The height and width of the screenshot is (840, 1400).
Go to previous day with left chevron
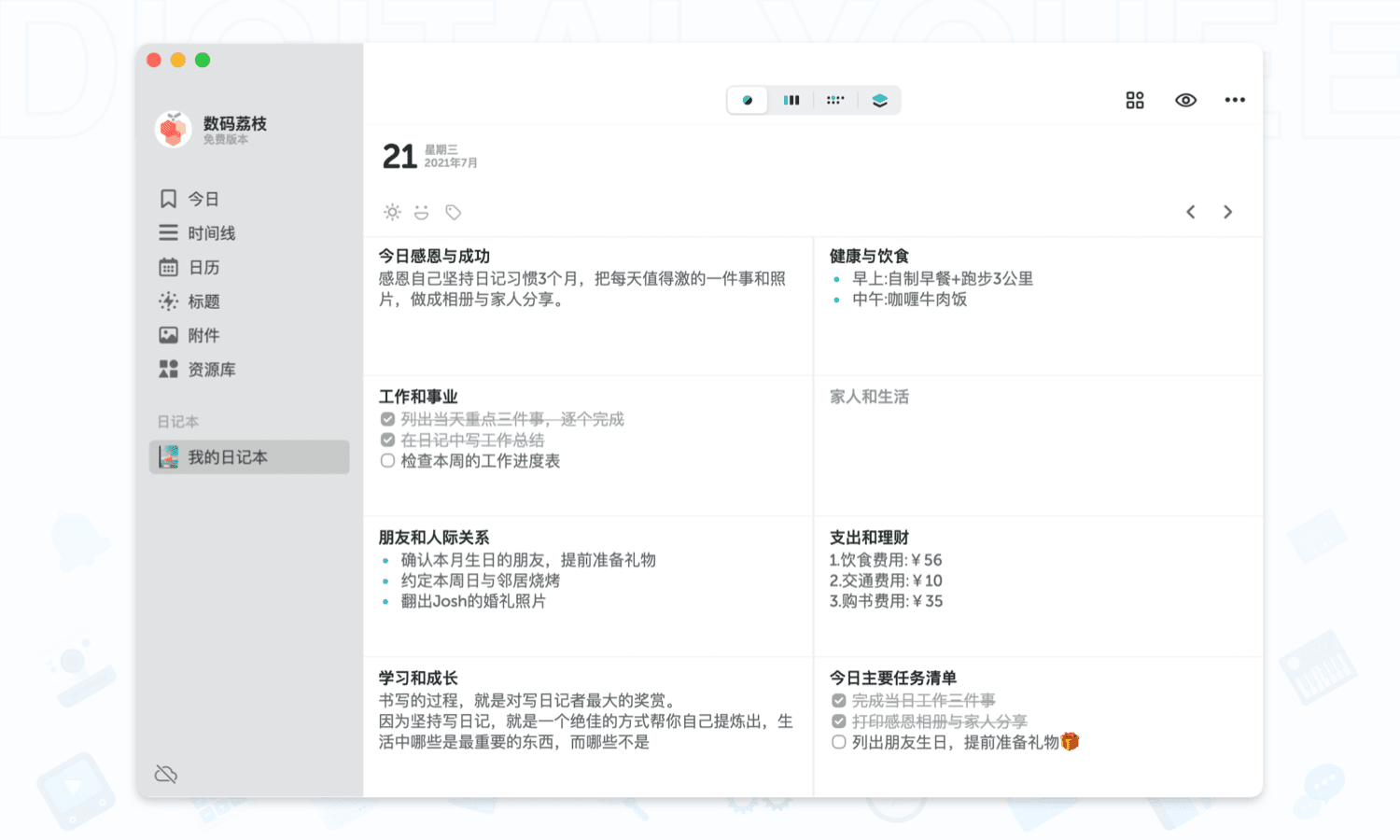coord(1191,212)
